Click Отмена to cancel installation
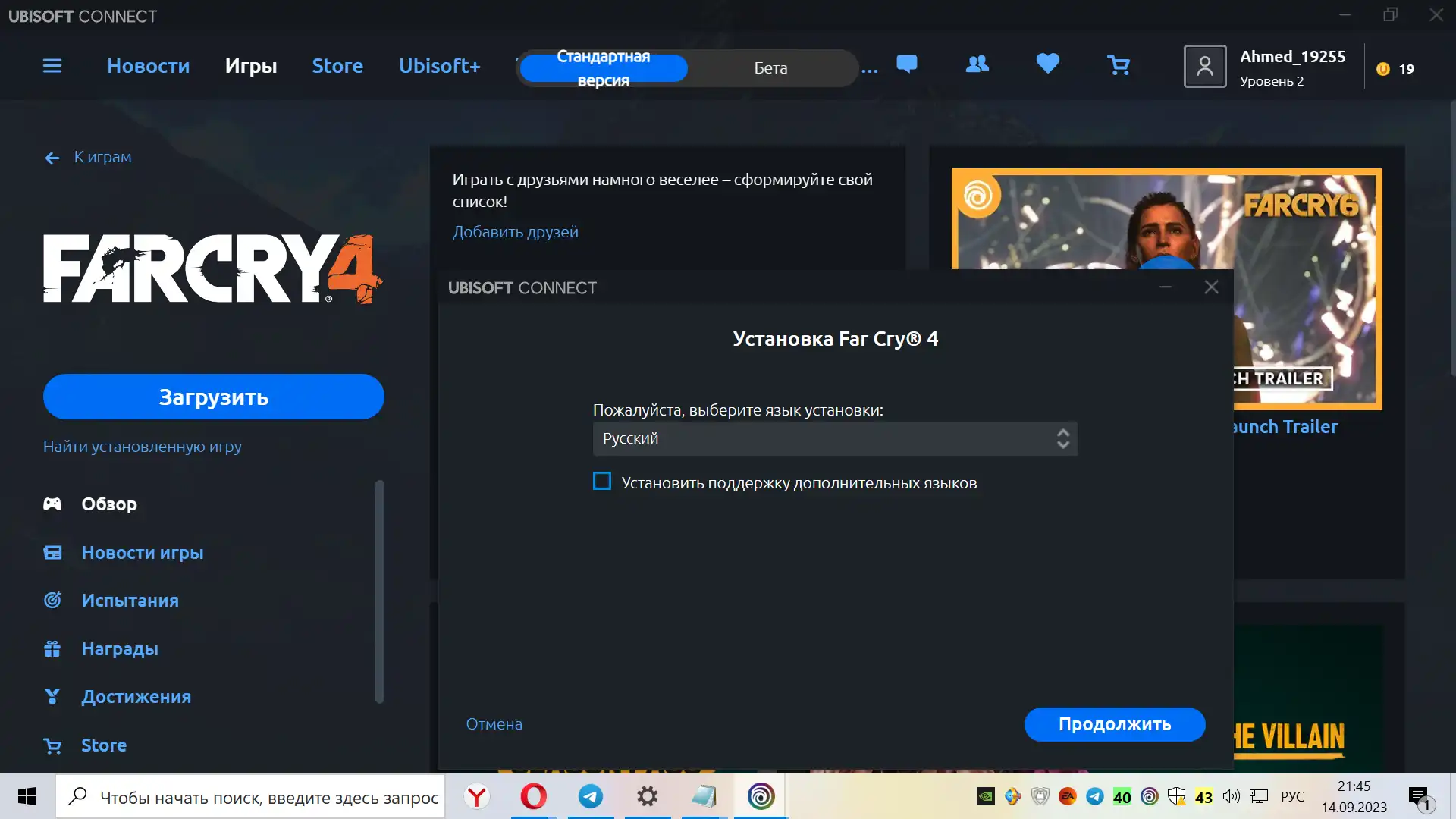 [x=494, y=724]
